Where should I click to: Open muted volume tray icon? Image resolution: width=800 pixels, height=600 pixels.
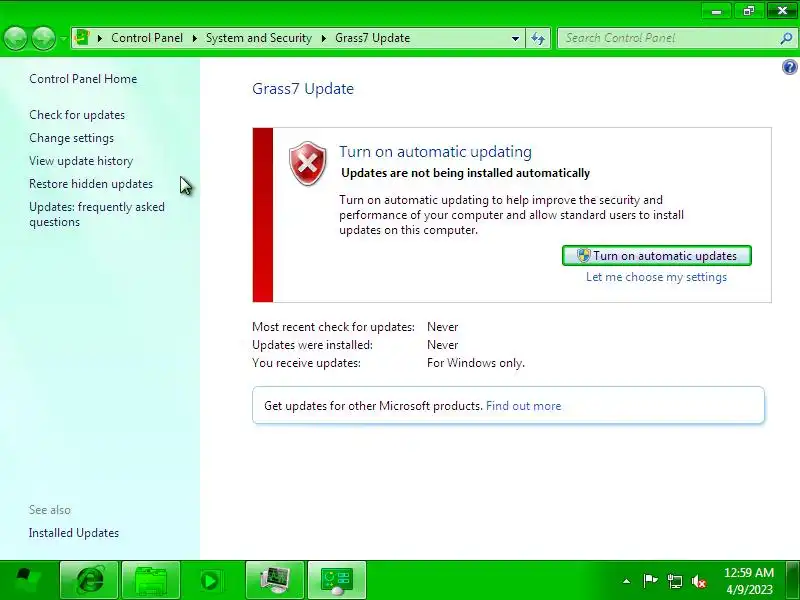point(698,581)
